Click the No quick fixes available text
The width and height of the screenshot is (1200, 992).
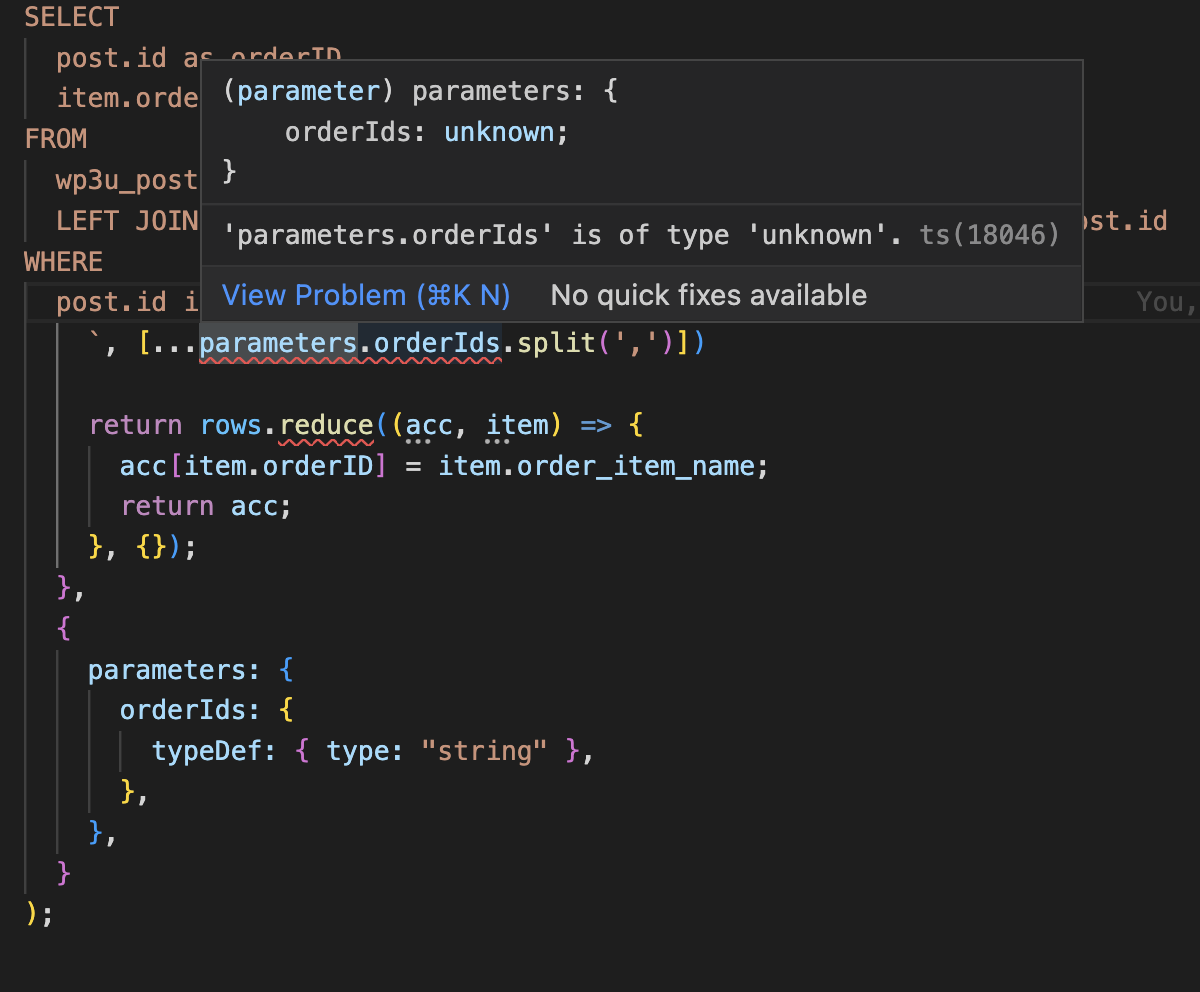708,295
